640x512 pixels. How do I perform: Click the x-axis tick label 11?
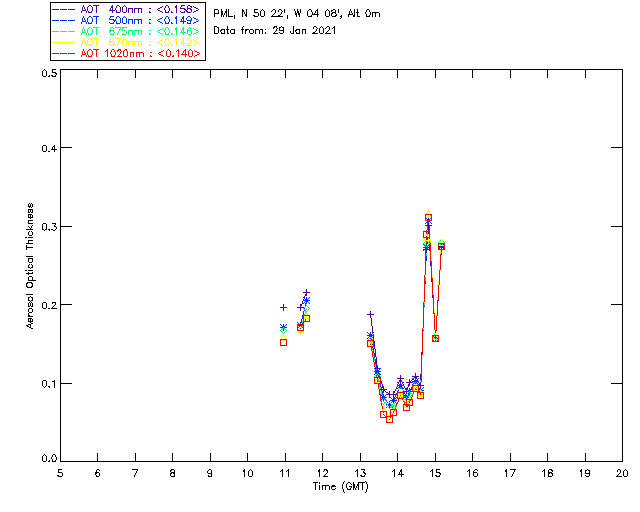(x=285, y=473)
